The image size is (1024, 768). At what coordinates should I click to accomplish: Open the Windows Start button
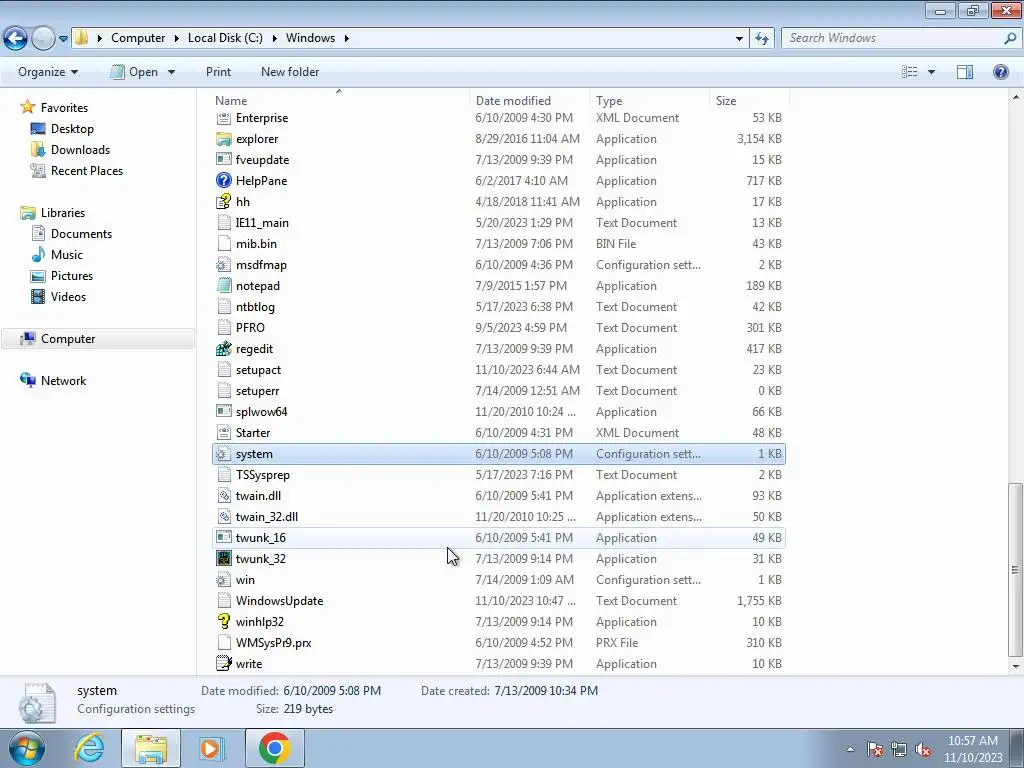(26, 748)
